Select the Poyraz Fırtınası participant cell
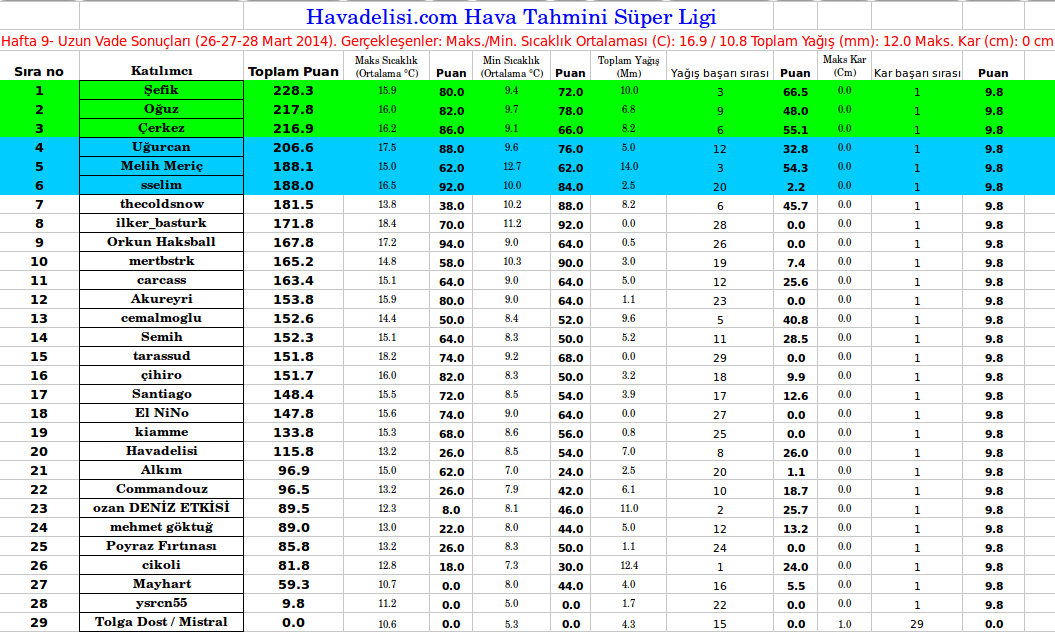 coord(161,546)
